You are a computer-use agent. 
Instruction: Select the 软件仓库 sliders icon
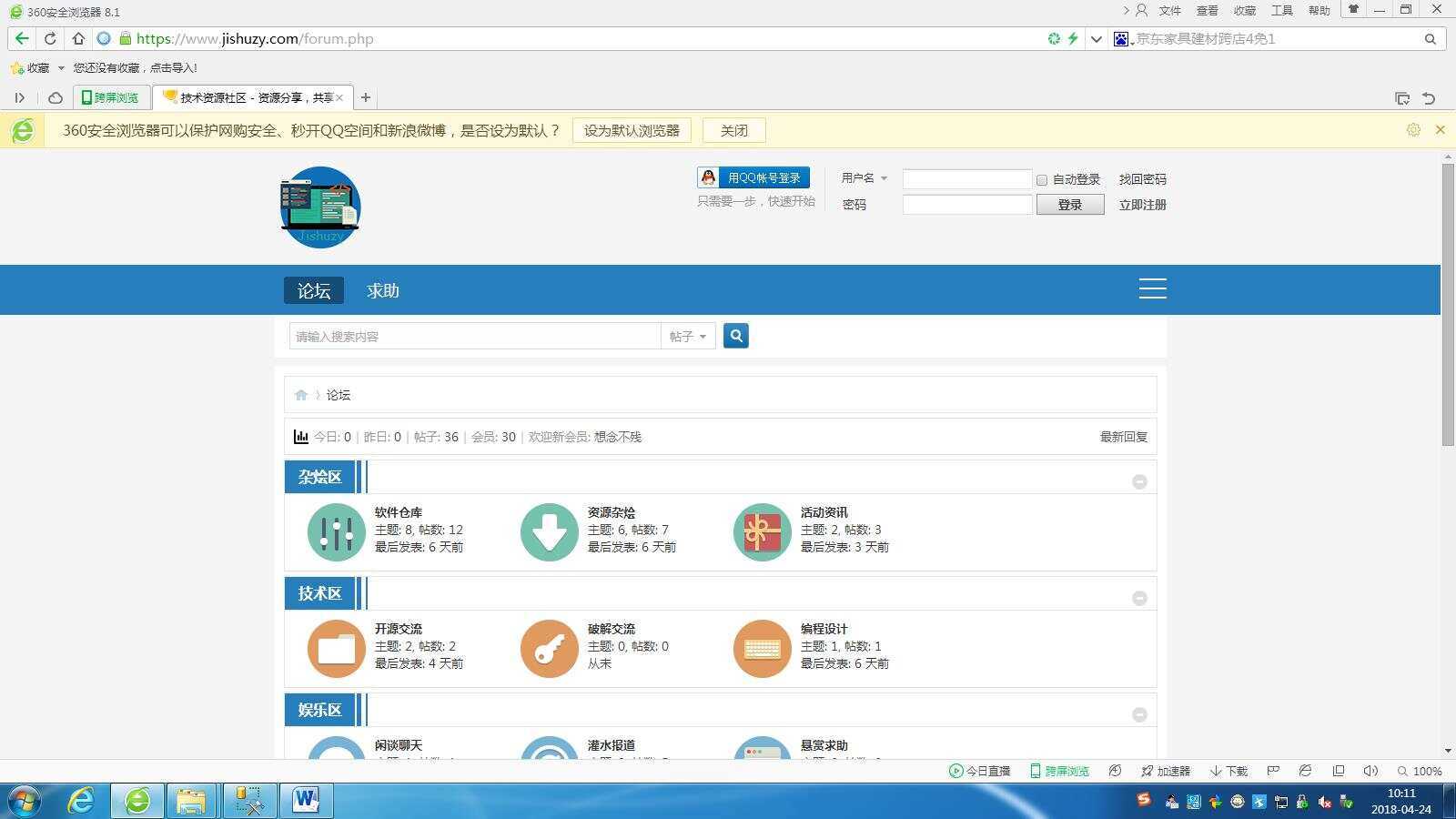336,531
